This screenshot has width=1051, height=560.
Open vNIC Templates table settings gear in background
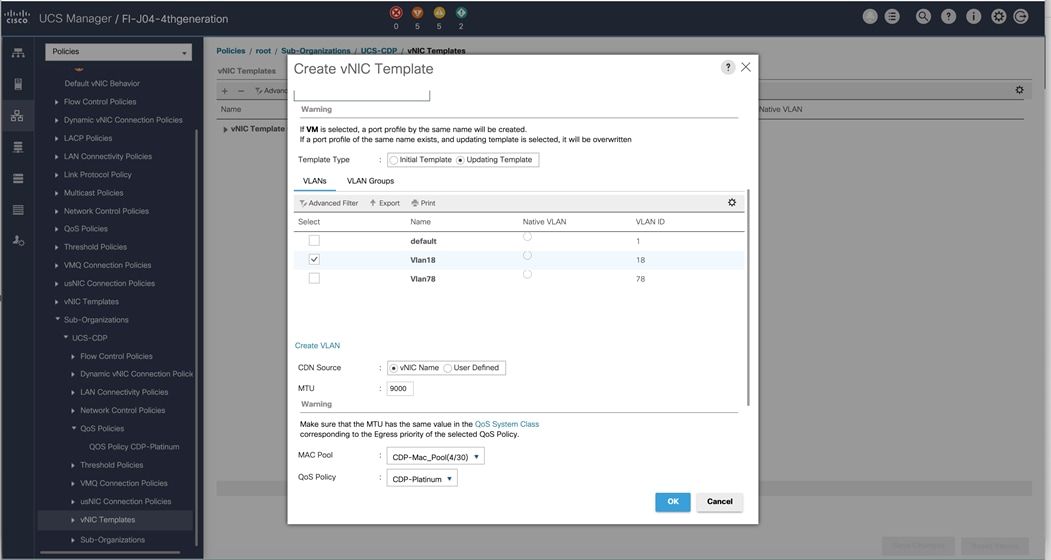[1019, 90]
